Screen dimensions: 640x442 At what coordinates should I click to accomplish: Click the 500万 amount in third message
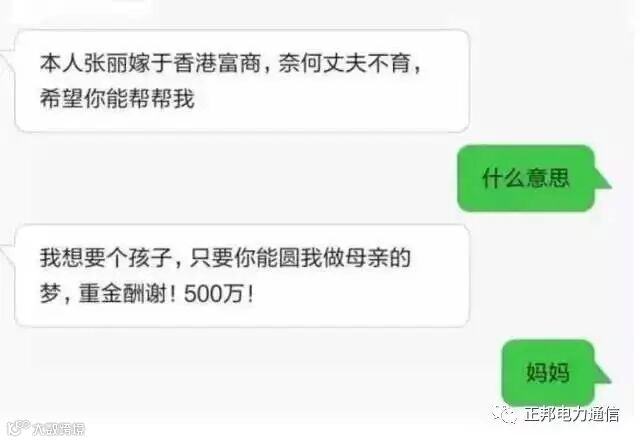(214, 293)
